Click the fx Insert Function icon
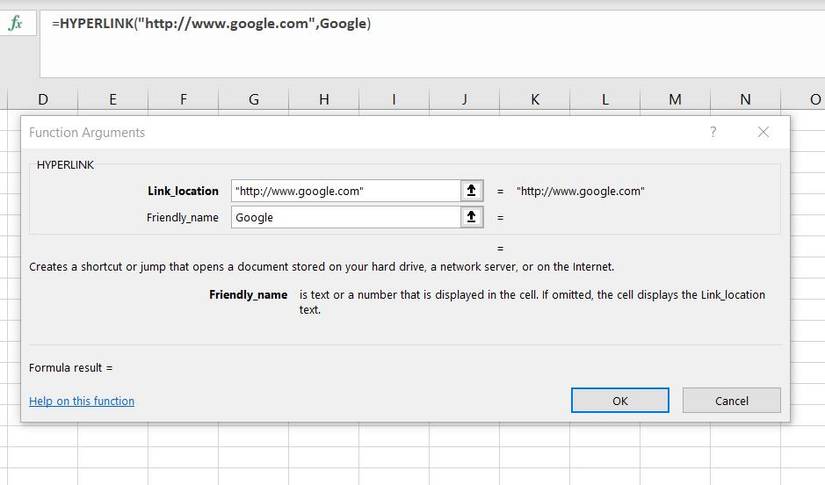The image size is (825, 485). coord(16,23)
